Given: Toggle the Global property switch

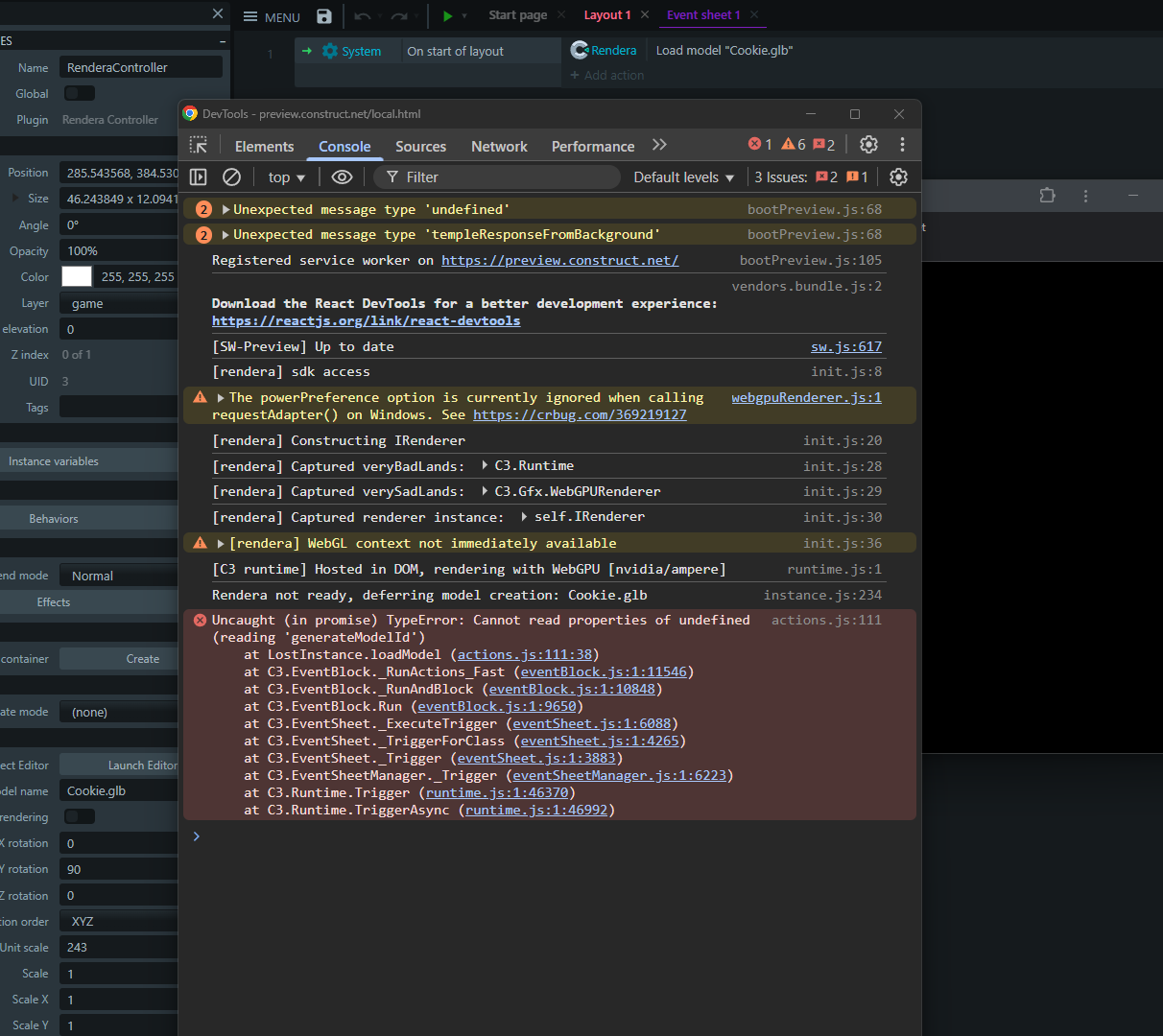Looking at the screenshot, I should point(79,93).
